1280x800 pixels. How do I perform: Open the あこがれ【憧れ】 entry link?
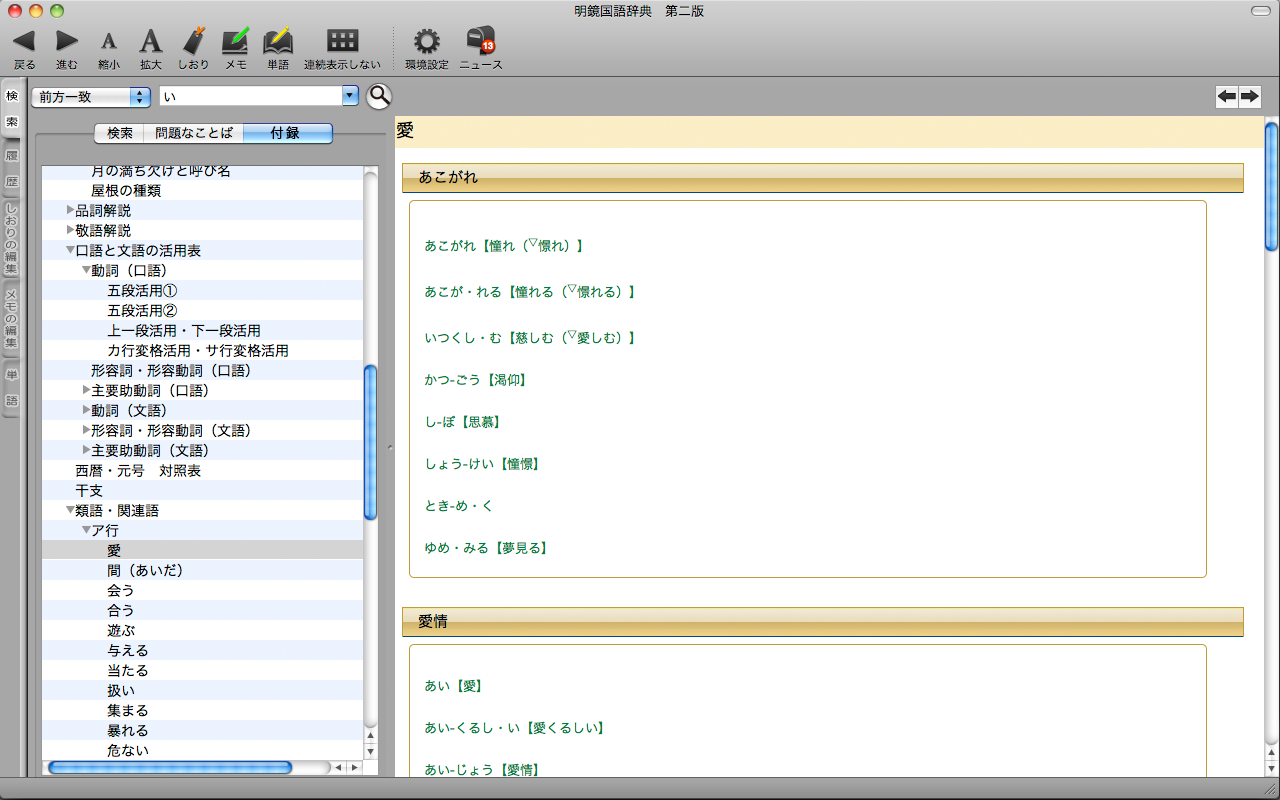click(x=503, y=245)
